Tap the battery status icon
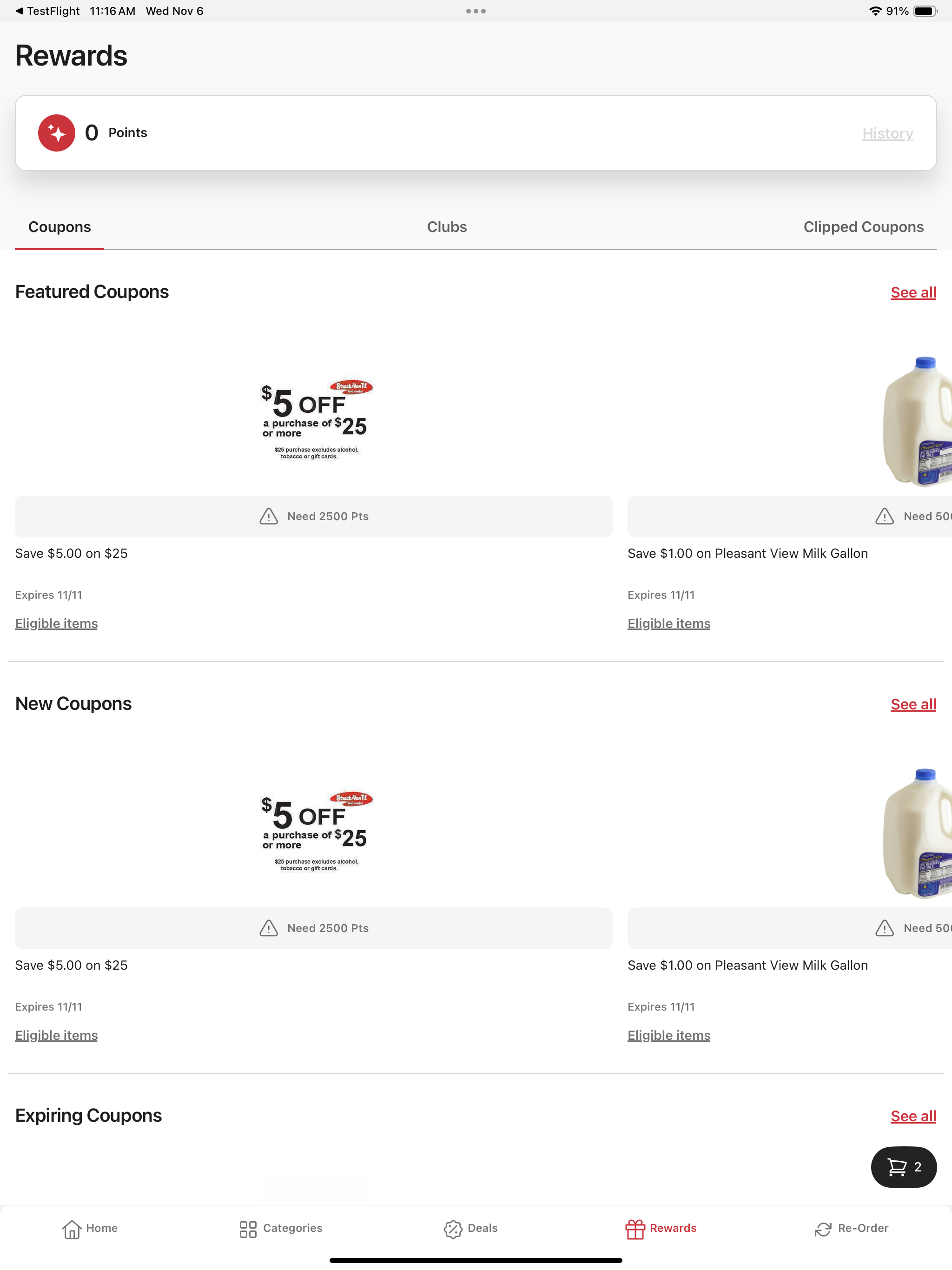The image size is (952, 1270). [x=925, y=11]
